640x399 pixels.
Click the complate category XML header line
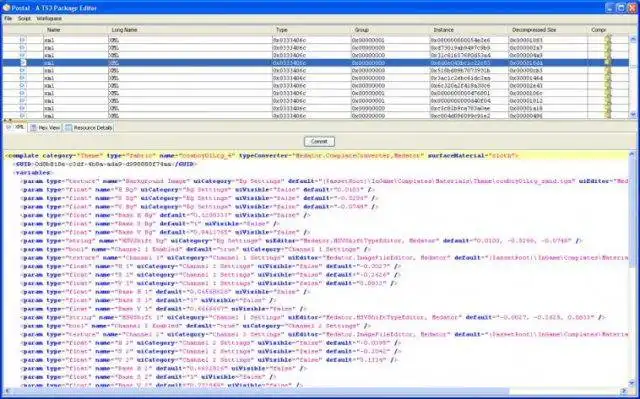pos(261,155)
